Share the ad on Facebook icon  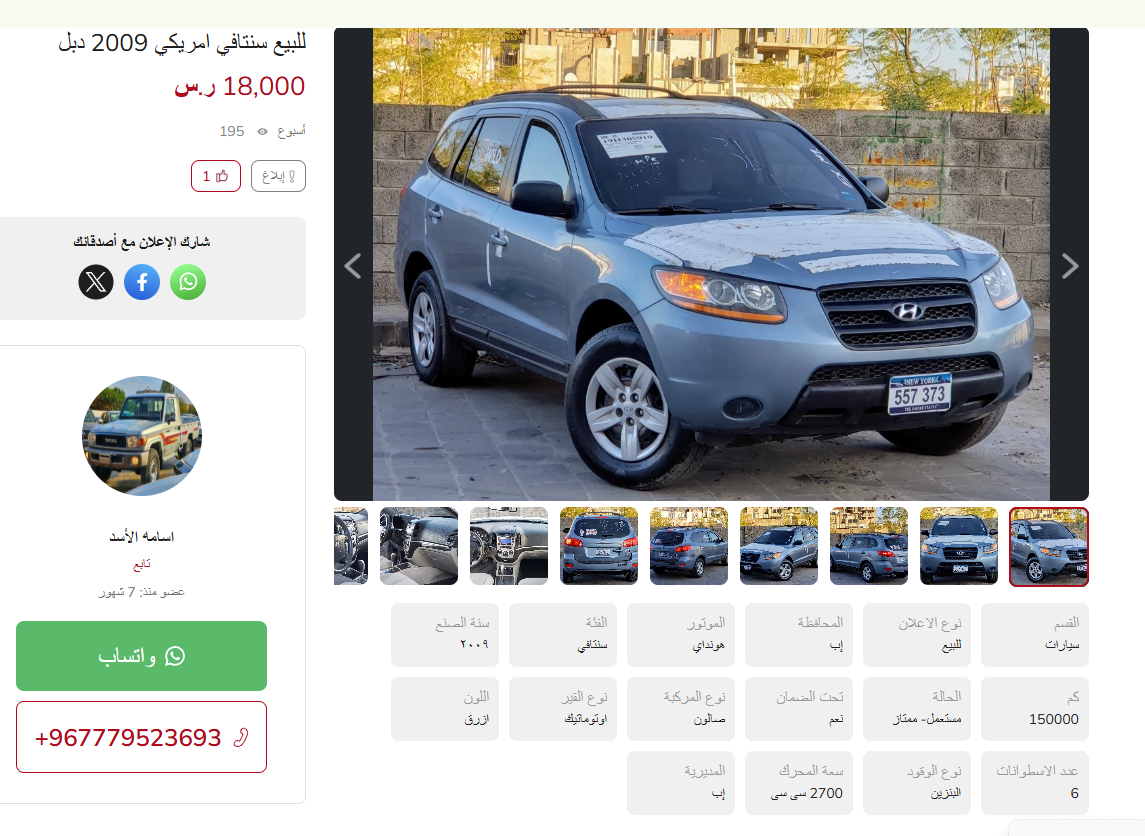(x=142, y=282)
